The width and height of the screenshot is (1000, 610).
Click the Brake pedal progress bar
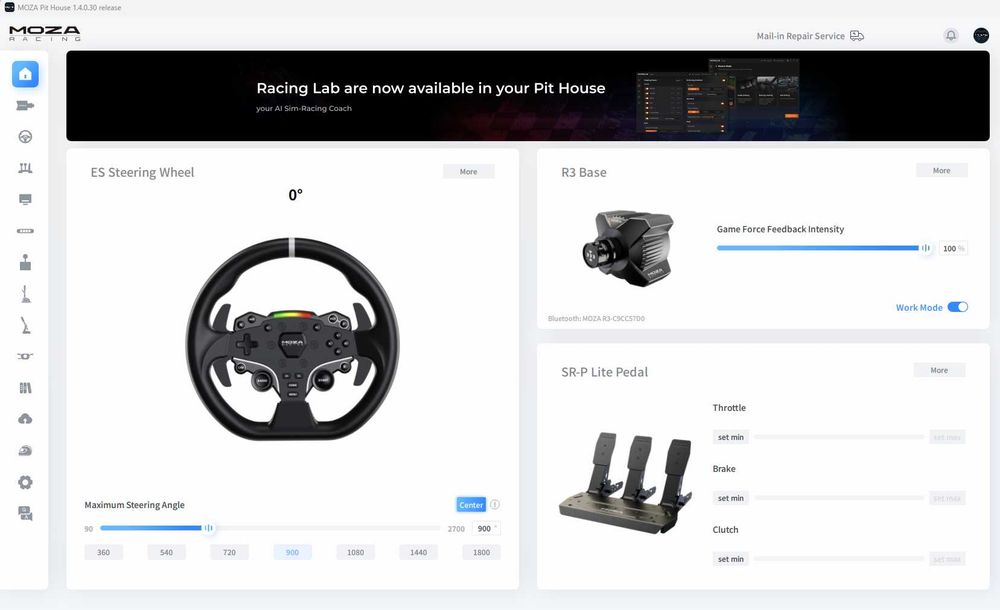[x=839, y=498]
